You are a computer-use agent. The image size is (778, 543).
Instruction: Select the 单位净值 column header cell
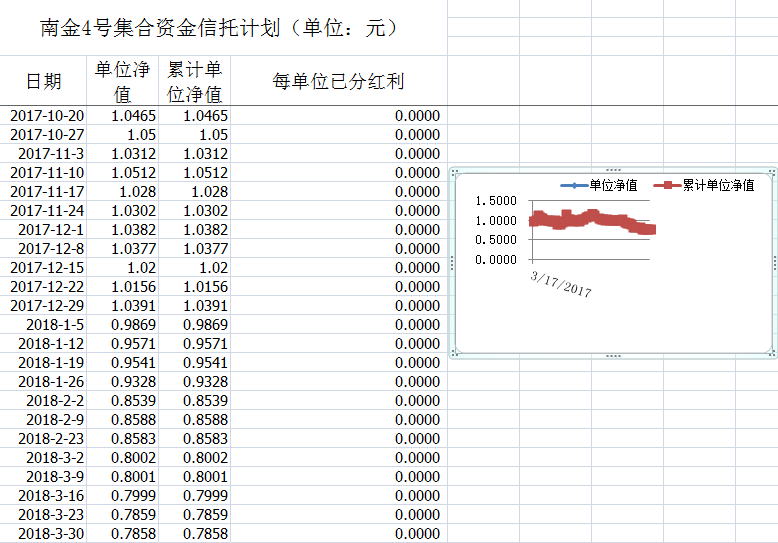click(x=122, y=81)
